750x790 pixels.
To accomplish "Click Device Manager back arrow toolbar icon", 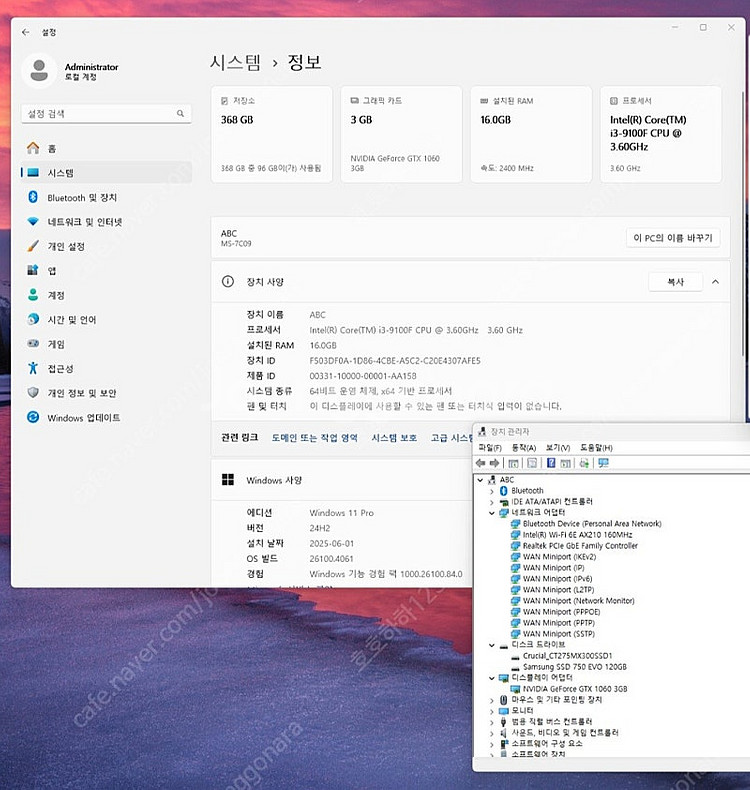I will 481,463.
